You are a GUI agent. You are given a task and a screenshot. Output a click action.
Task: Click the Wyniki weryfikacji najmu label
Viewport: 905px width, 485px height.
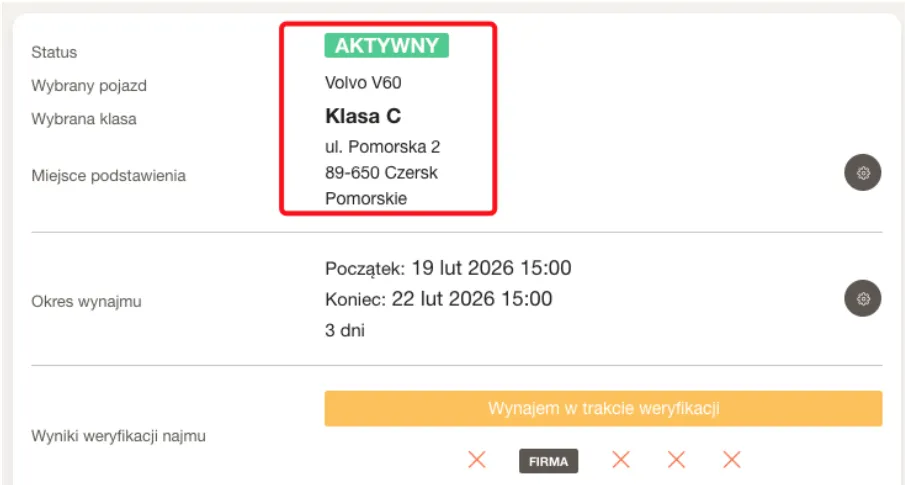click(x=118, y=436)
